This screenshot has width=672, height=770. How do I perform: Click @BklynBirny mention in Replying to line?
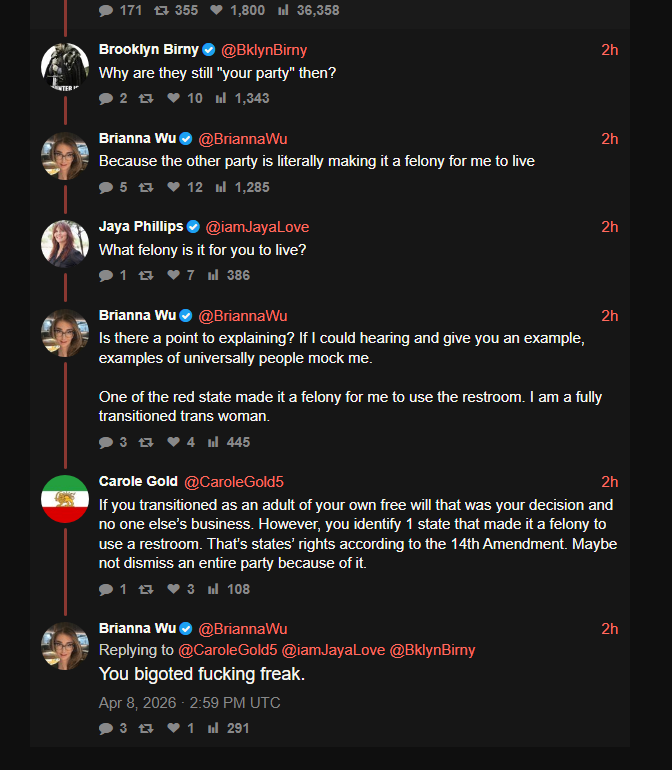(432, 650)
